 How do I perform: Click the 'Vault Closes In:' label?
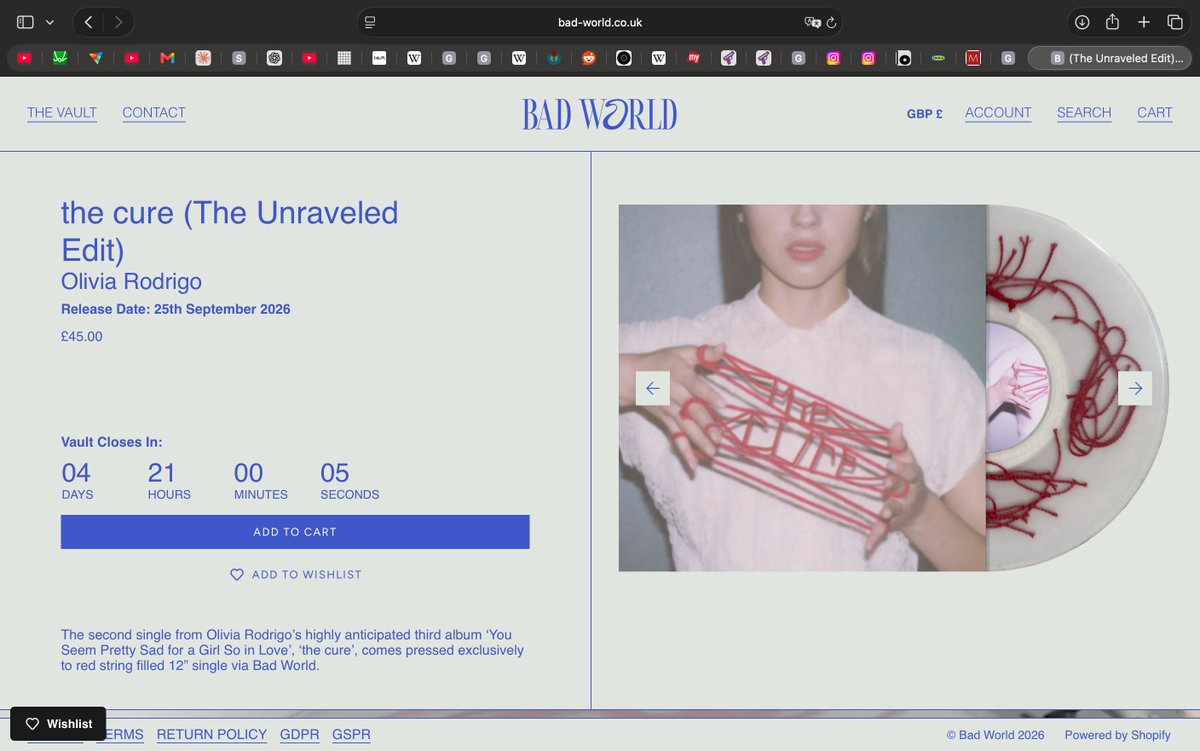coord(112,442)
